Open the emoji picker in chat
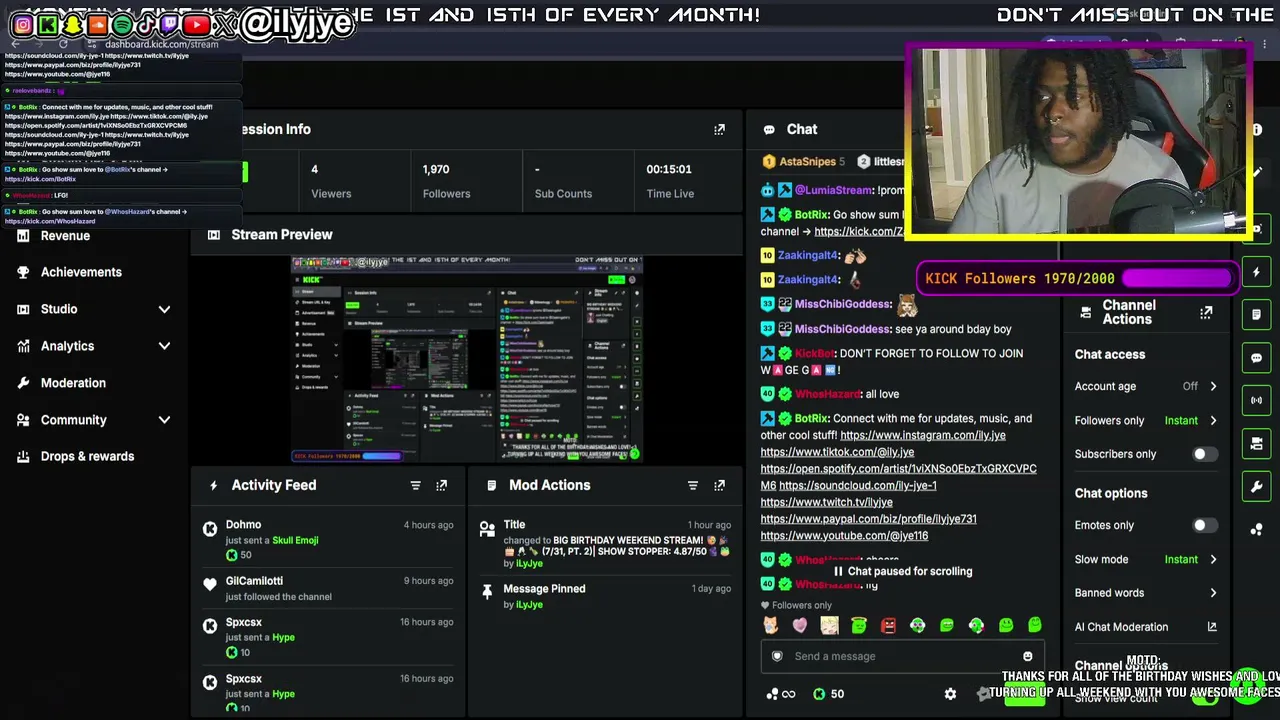Viewport: 1280px width, 720px height. pos(1027,656)
